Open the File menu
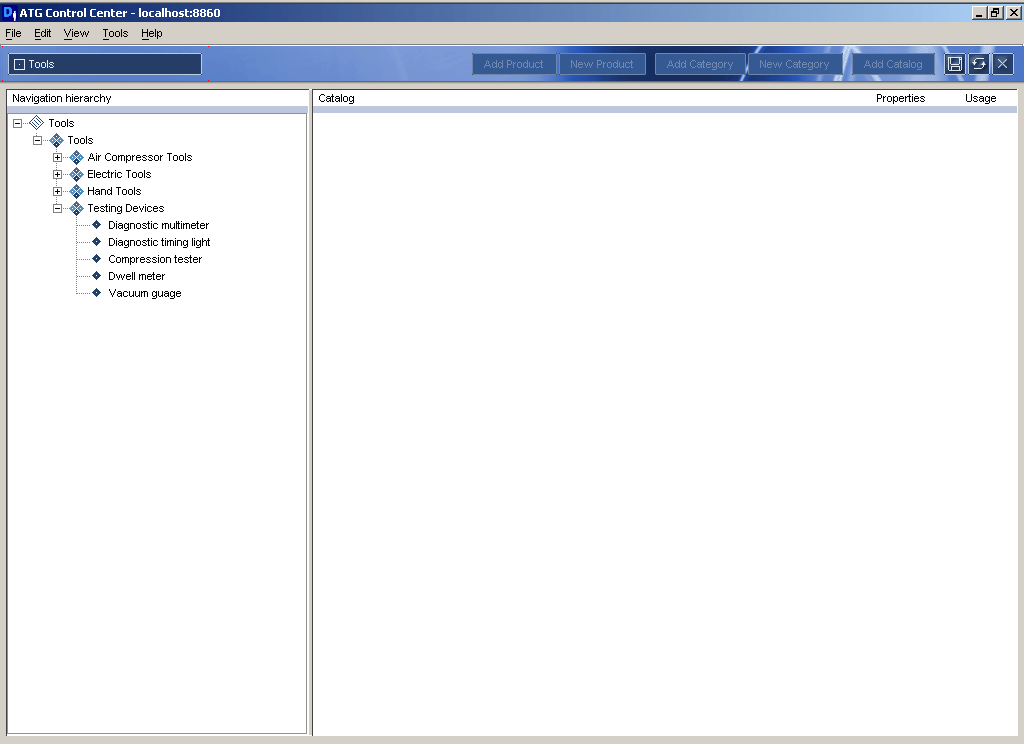Screen dimensions: 1024x744 click(13, 33)
